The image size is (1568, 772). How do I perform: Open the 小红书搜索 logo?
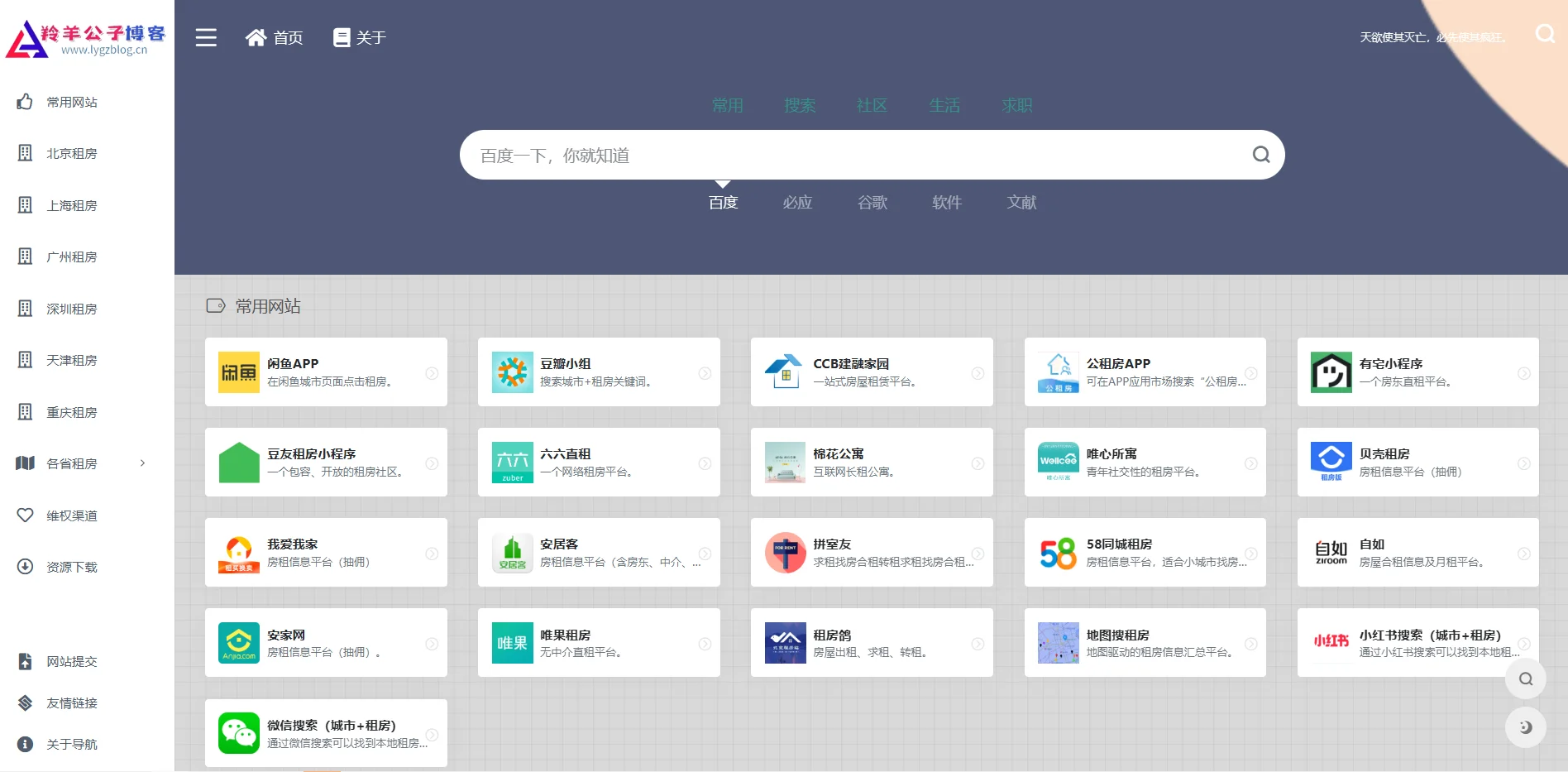coord(1331,643)
